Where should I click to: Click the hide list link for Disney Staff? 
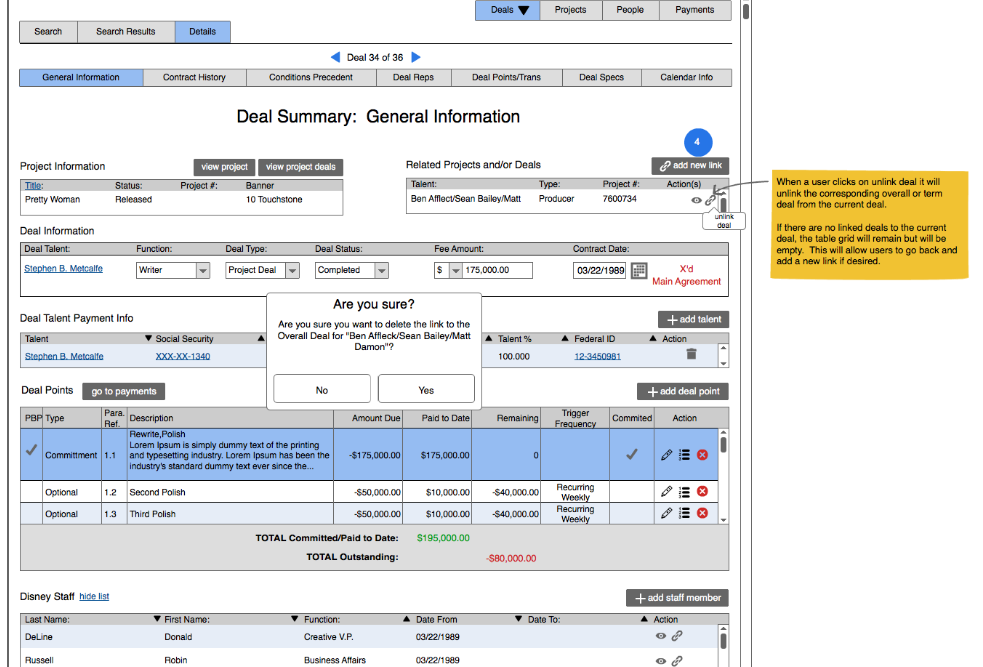coord(94,596)
